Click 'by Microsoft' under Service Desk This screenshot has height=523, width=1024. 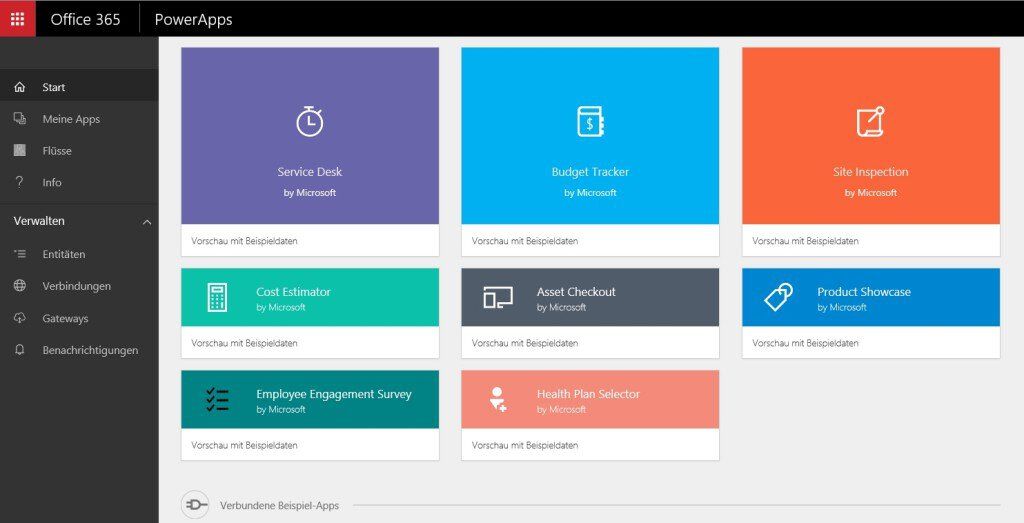(310, 193)
